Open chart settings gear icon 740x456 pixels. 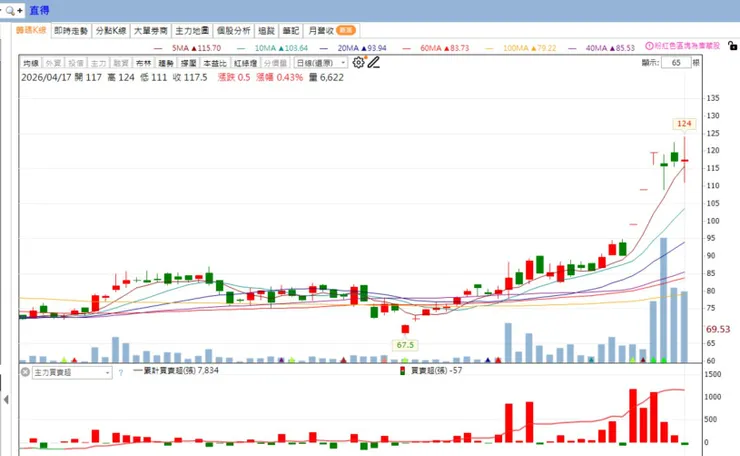(358, 62)
